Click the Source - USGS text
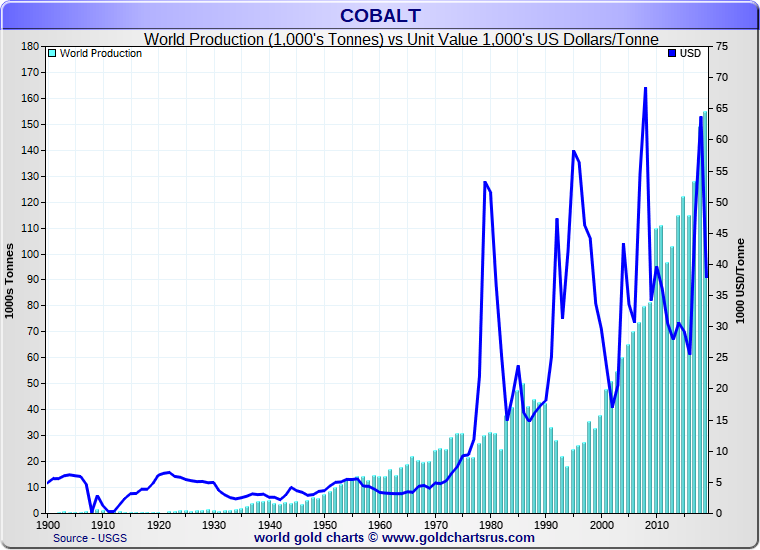Screen dimensions: 760x550 point(88,537)
